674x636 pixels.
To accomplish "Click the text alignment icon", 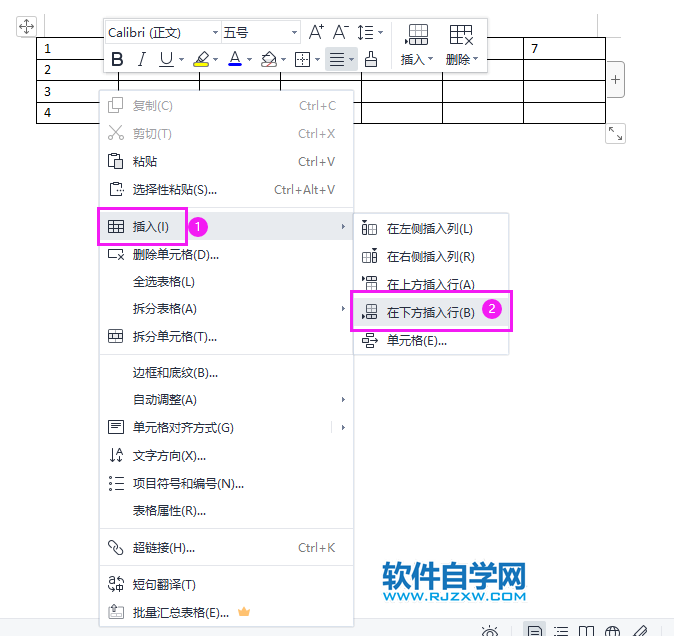I will 337,59.
